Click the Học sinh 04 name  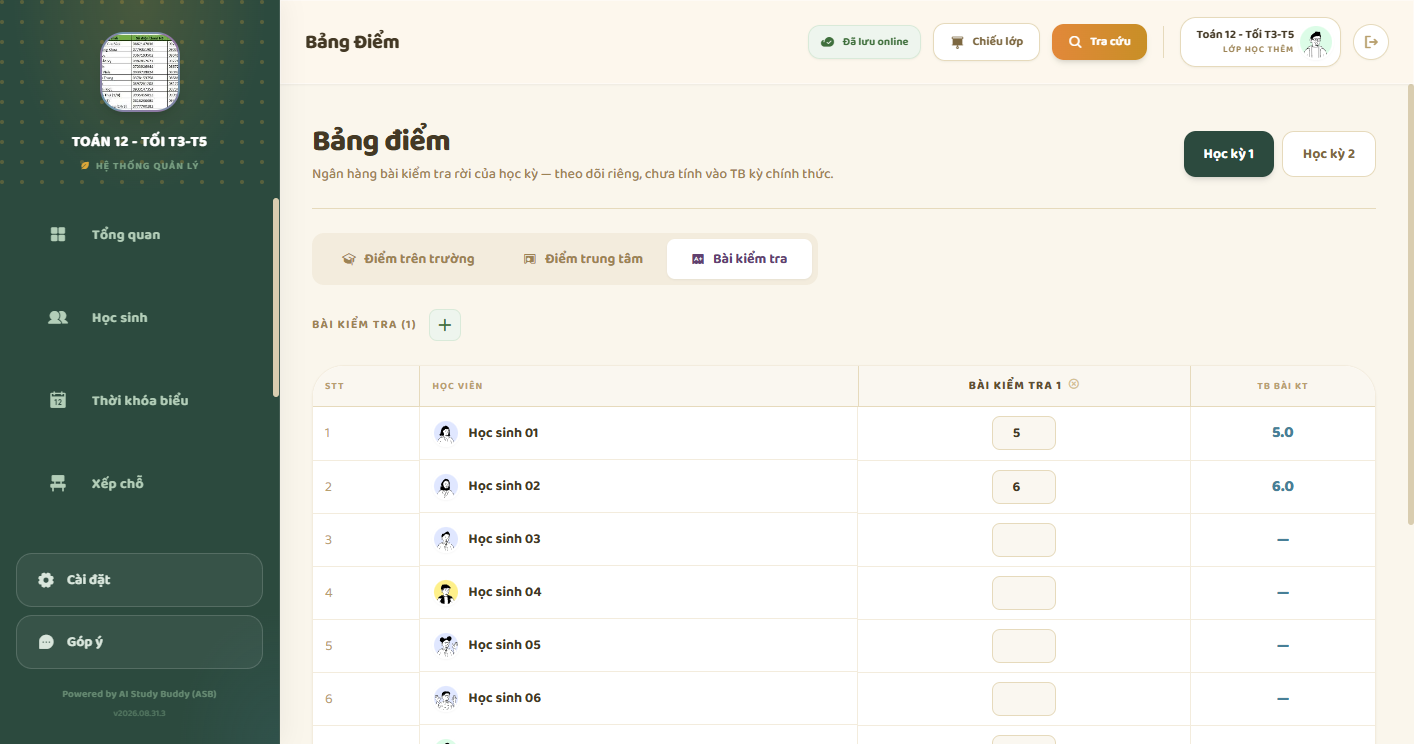pyautogui.click(x=505, y=592)
